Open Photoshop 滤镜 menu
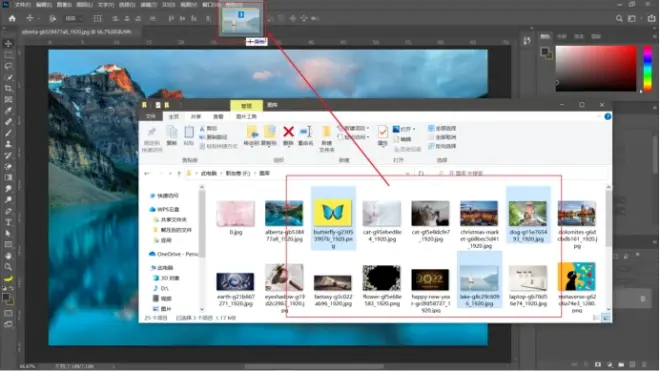Viewport: 660px width, 371px height. click(148, 5)
